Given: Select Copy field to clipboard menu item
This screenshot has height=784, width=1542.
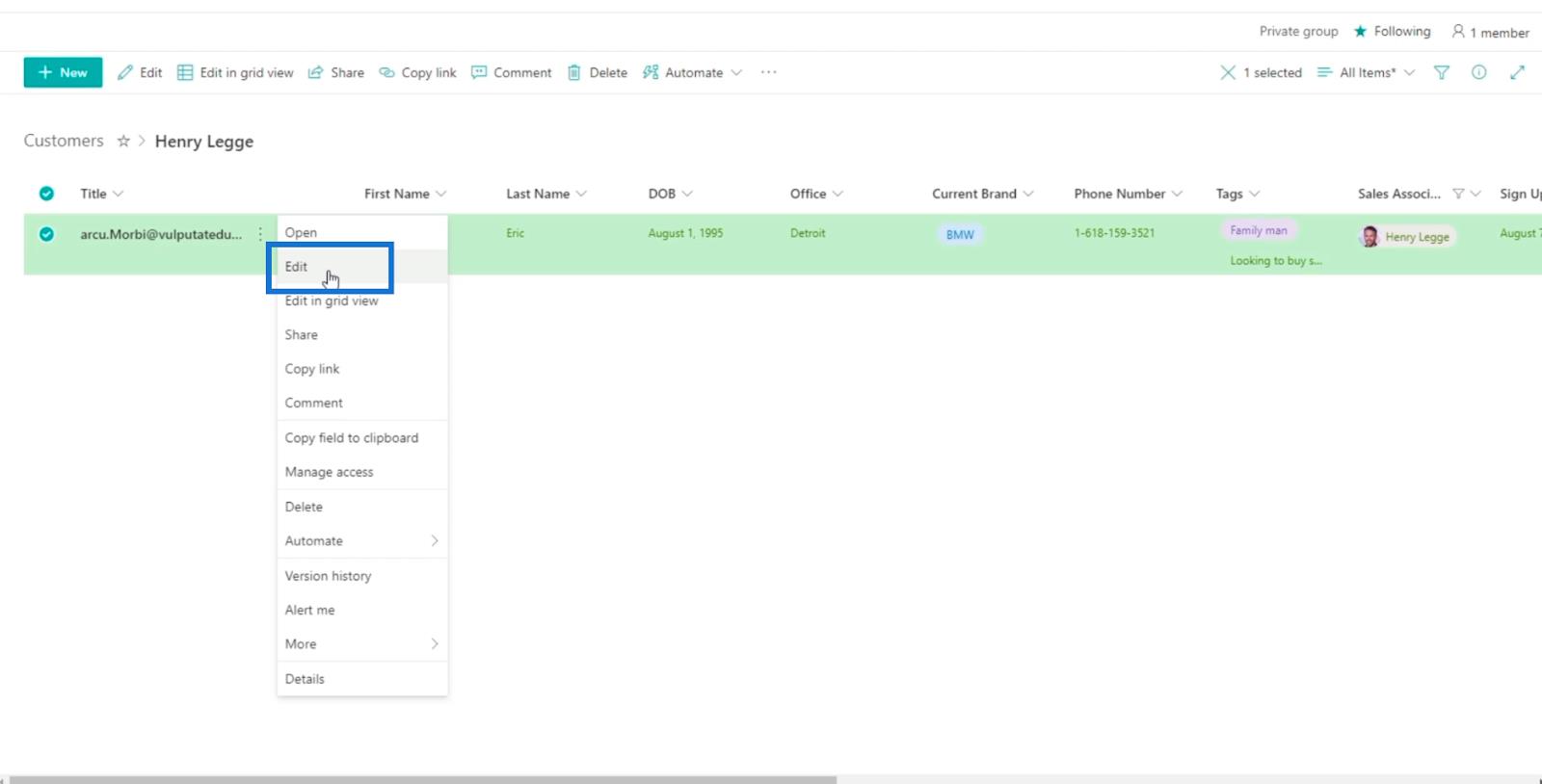Looking at the screenshot, I should point(362,437).
